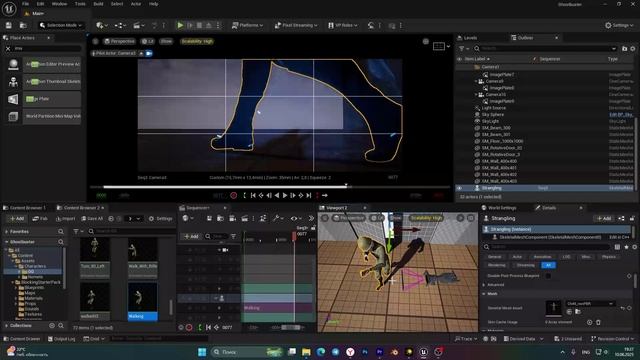Screen dimensions: 640x360
Task: Open Platforms dropdown
Action: pyautogui.click(x=247, y=25)
